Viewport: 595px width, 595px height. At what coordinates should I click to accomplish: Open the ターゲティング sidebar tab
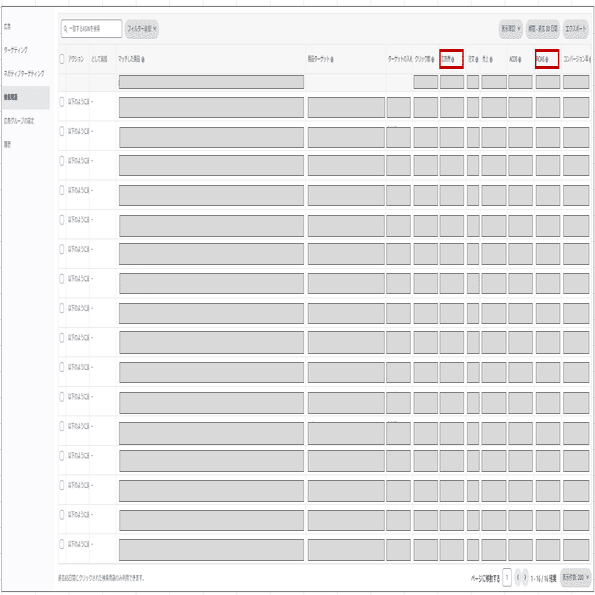(x=16, y=50)
